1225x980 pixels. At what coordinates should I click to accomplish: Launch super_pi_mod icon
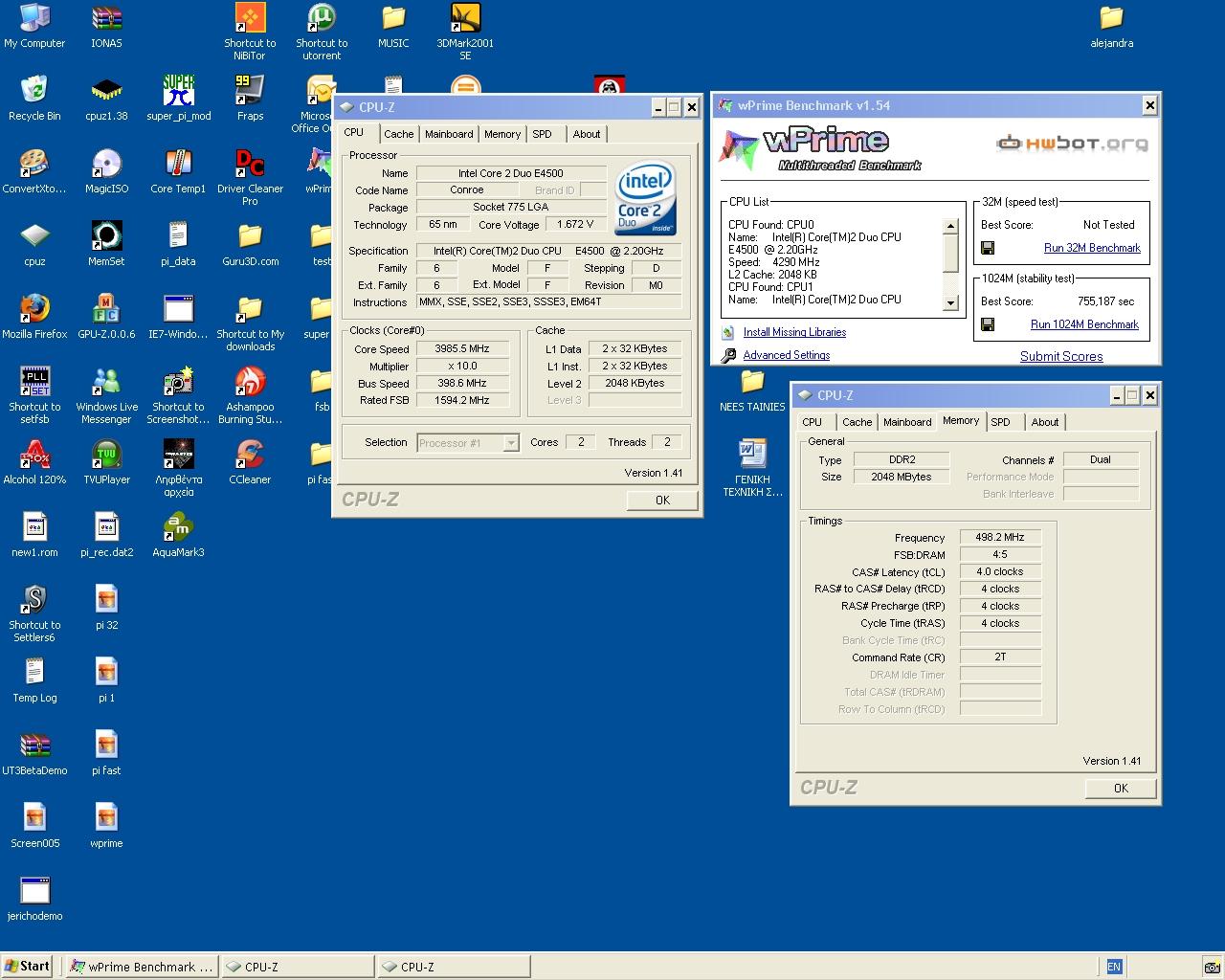point(178,99)
